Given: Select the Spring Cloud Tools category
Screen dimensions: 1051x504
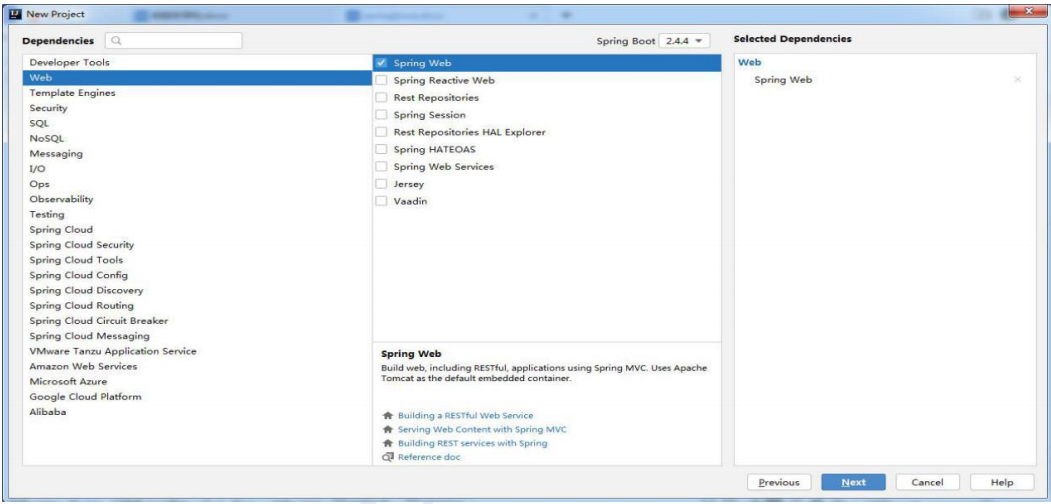Looking at the screenshot, I should pos(197,260).
